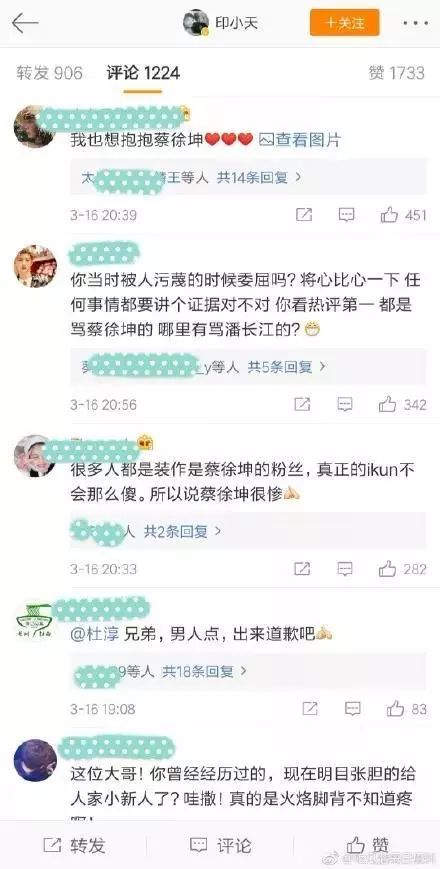The height and width of the screenshot is (869, 440).
Task: Open 查看图片 in the first comment
Action: tap(300, 140)
